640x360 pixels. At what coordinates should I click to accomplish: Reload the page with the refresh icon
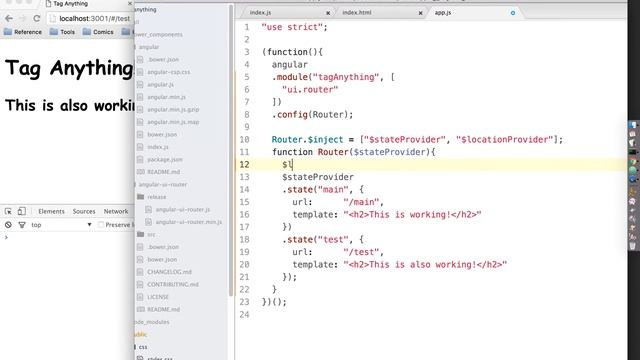(x=37, y=18)
